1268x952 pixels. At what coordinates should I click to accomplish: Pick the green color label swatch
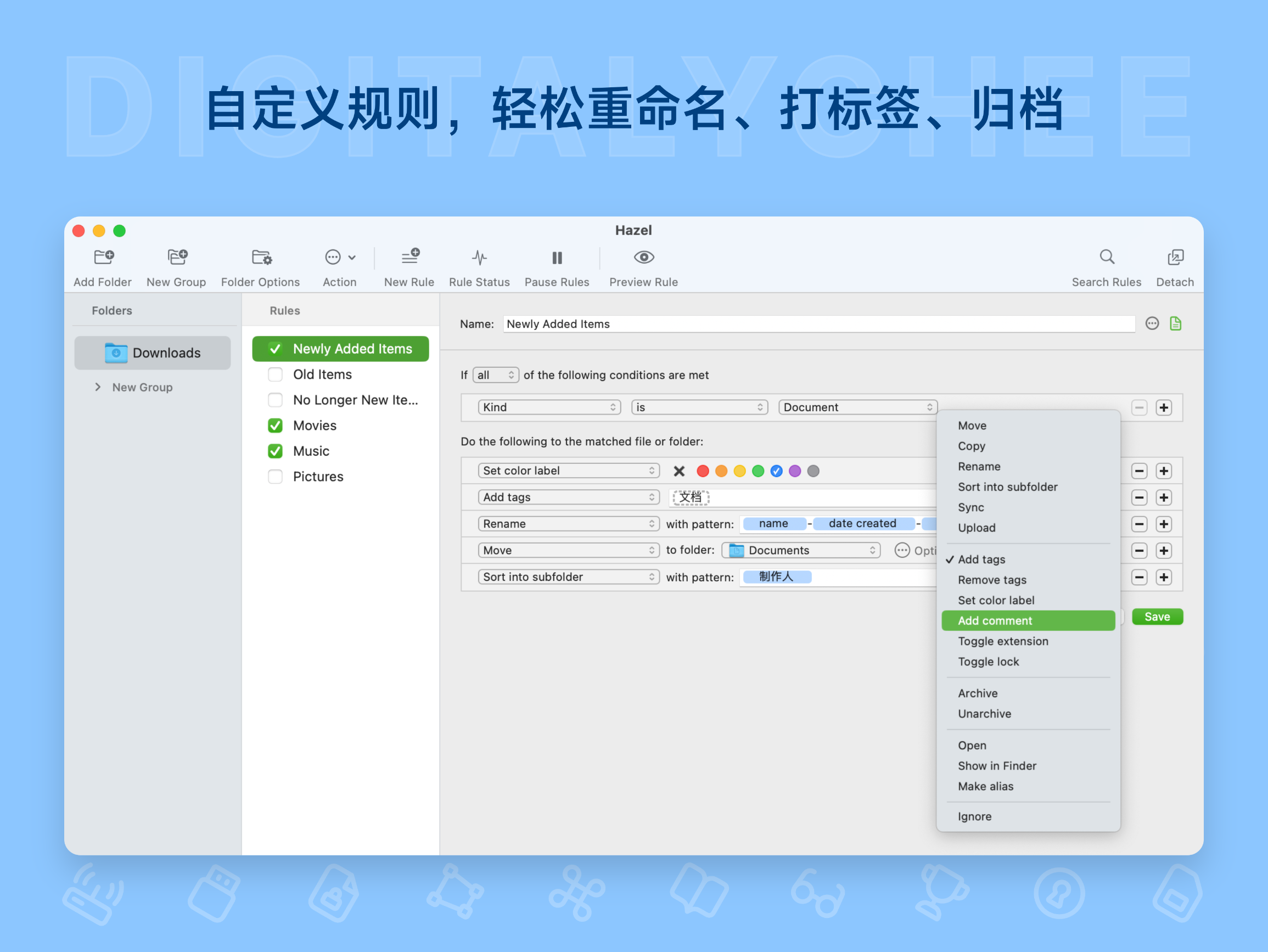pos(758,471)
